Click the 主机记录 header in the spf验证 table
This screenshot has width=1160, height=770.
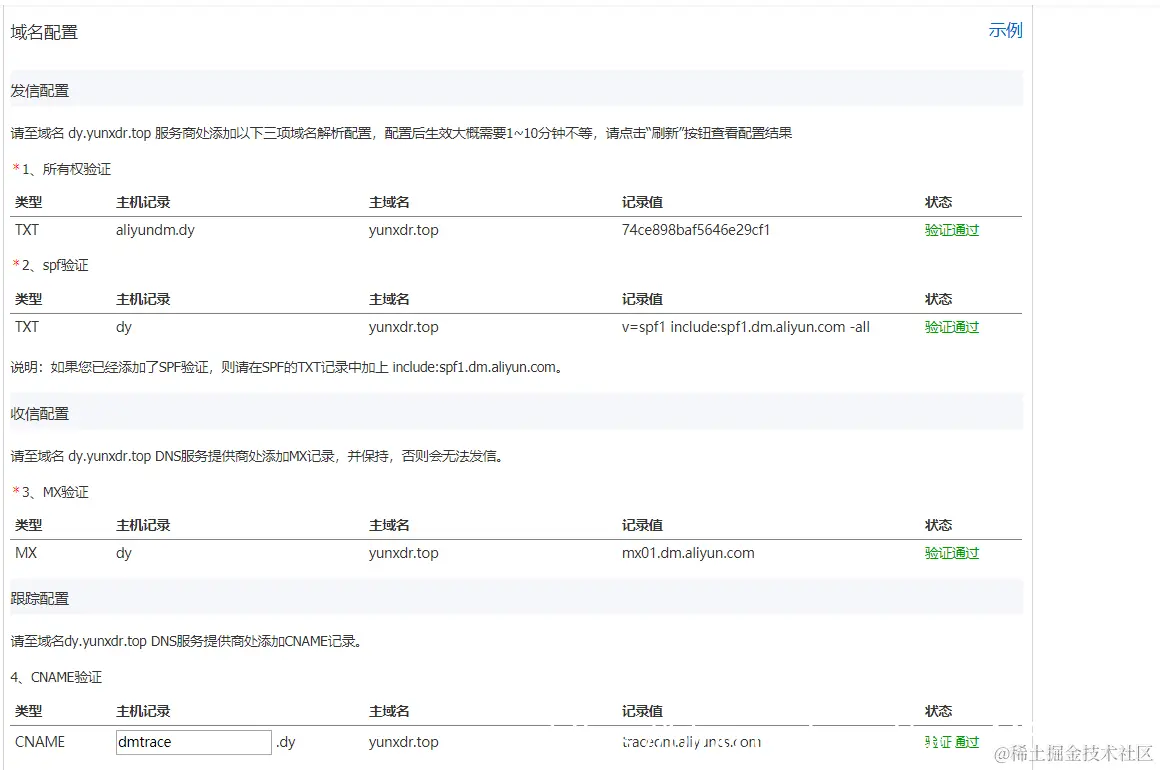point(144,299)
